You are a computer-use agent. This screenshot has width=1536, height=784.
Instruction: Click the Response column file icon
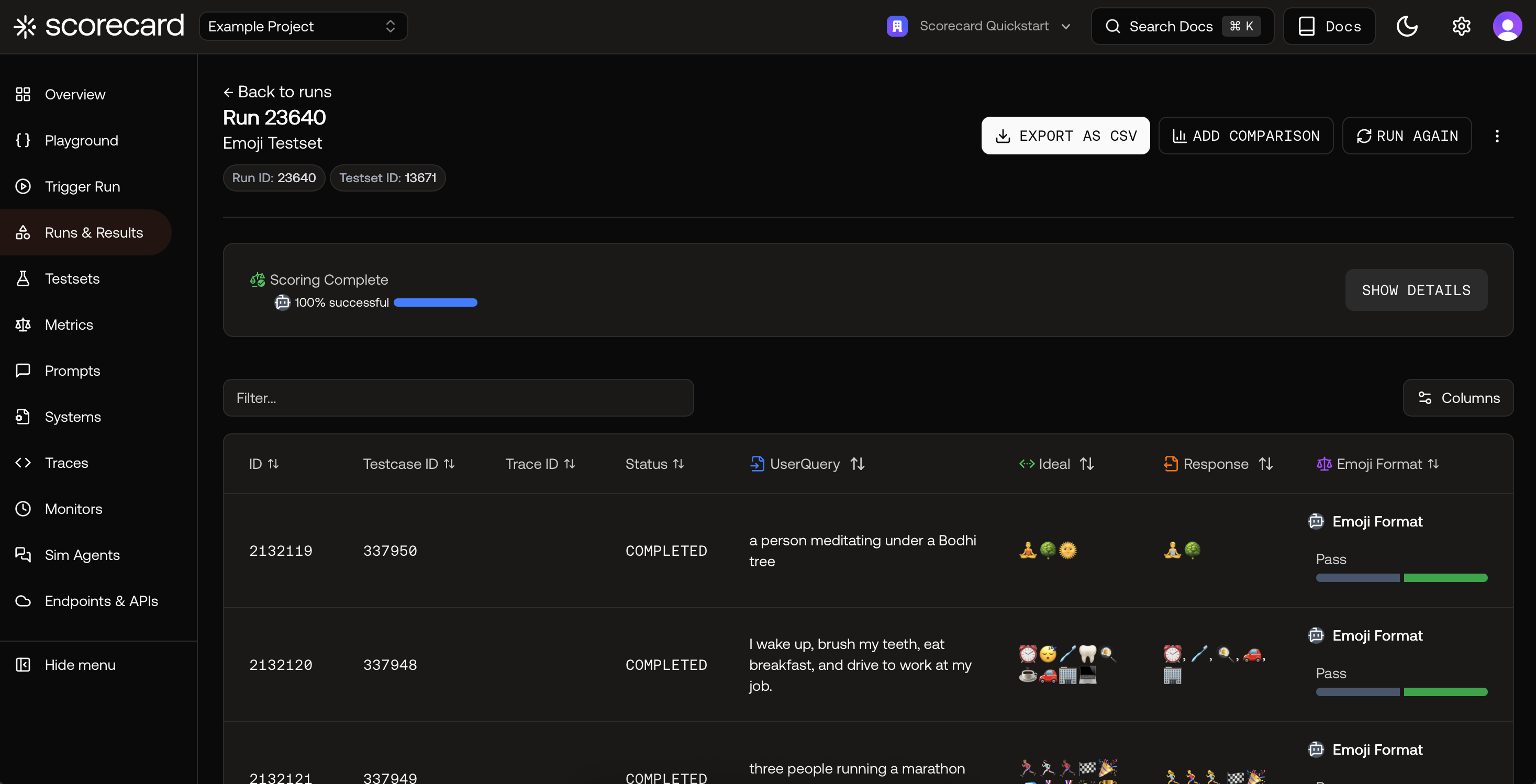click(x=1171, y=464)
